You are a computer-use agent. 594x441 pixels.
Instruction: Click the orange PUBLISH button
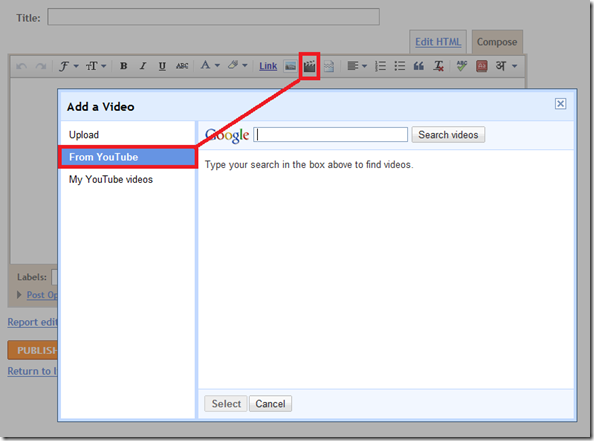coord(33,350)
